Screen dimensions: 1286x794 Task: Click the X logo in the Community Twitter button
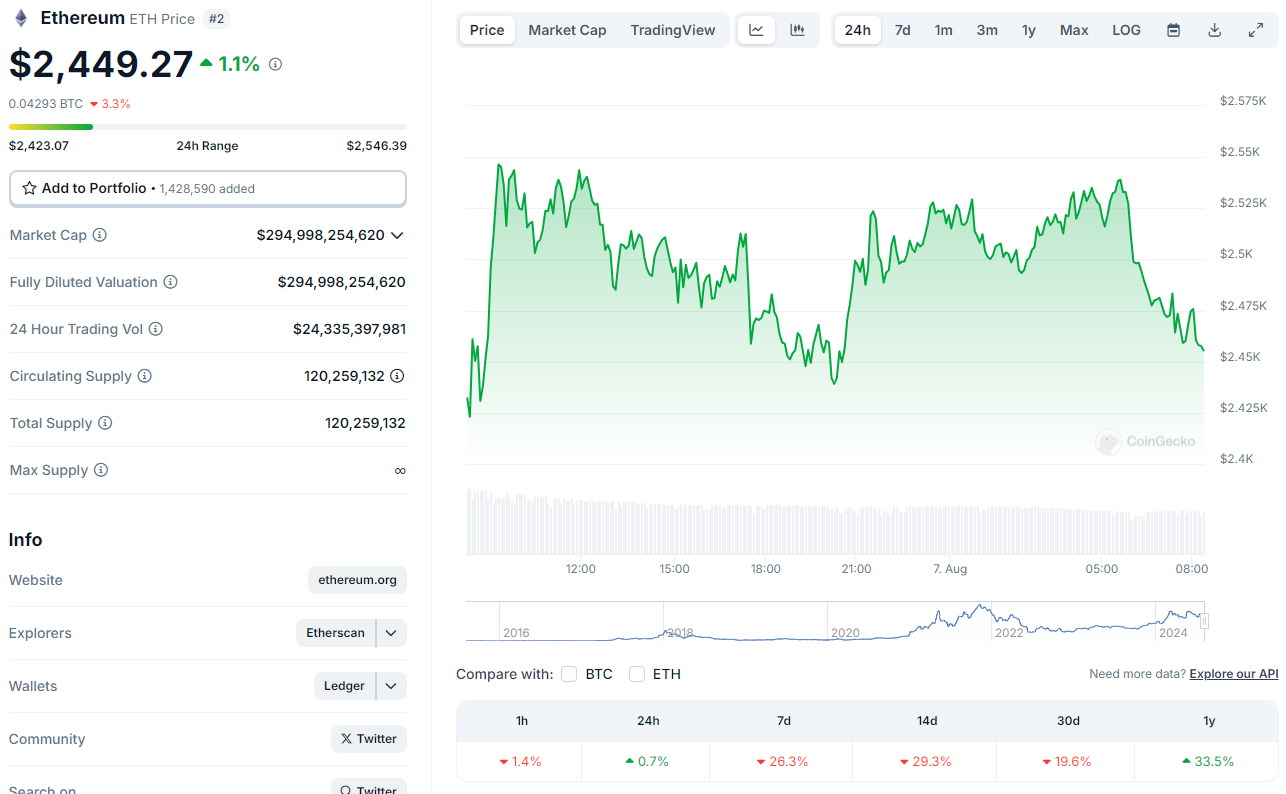point(346,739)
